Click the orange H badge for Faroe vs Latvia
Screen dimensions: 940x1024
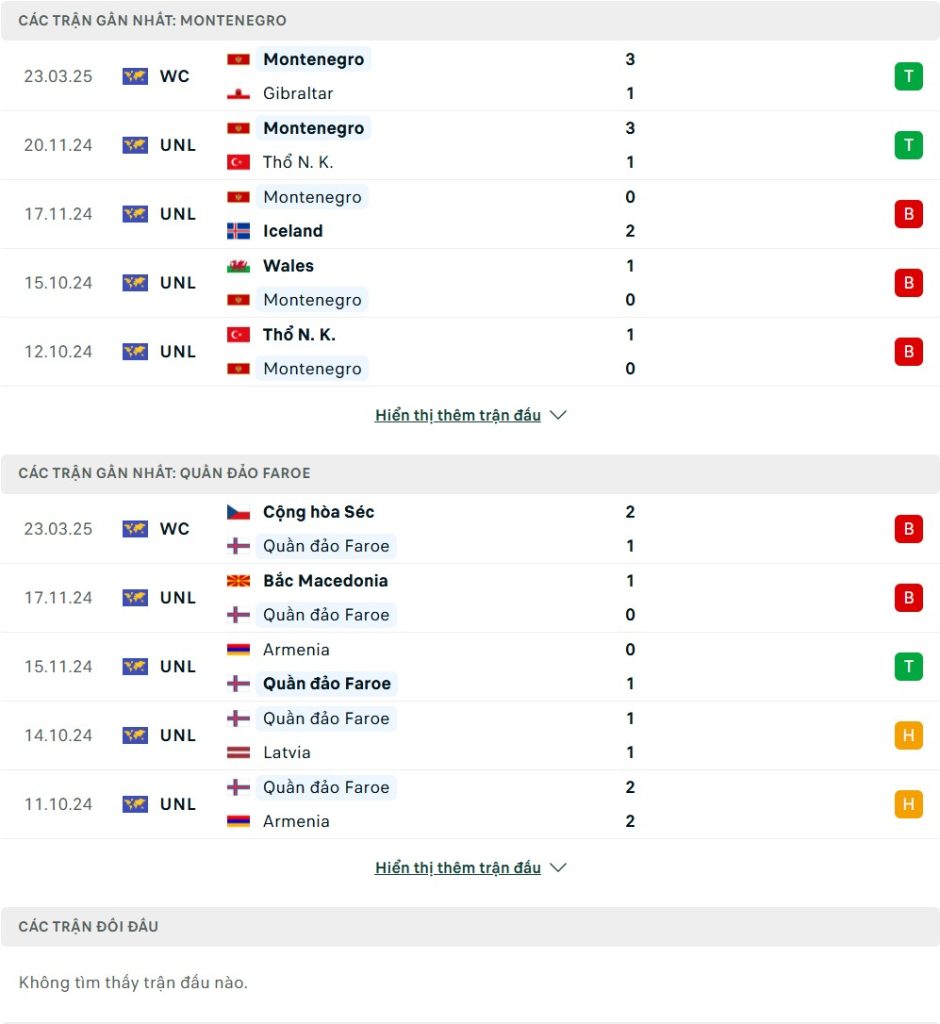click(x=908, y=735)
